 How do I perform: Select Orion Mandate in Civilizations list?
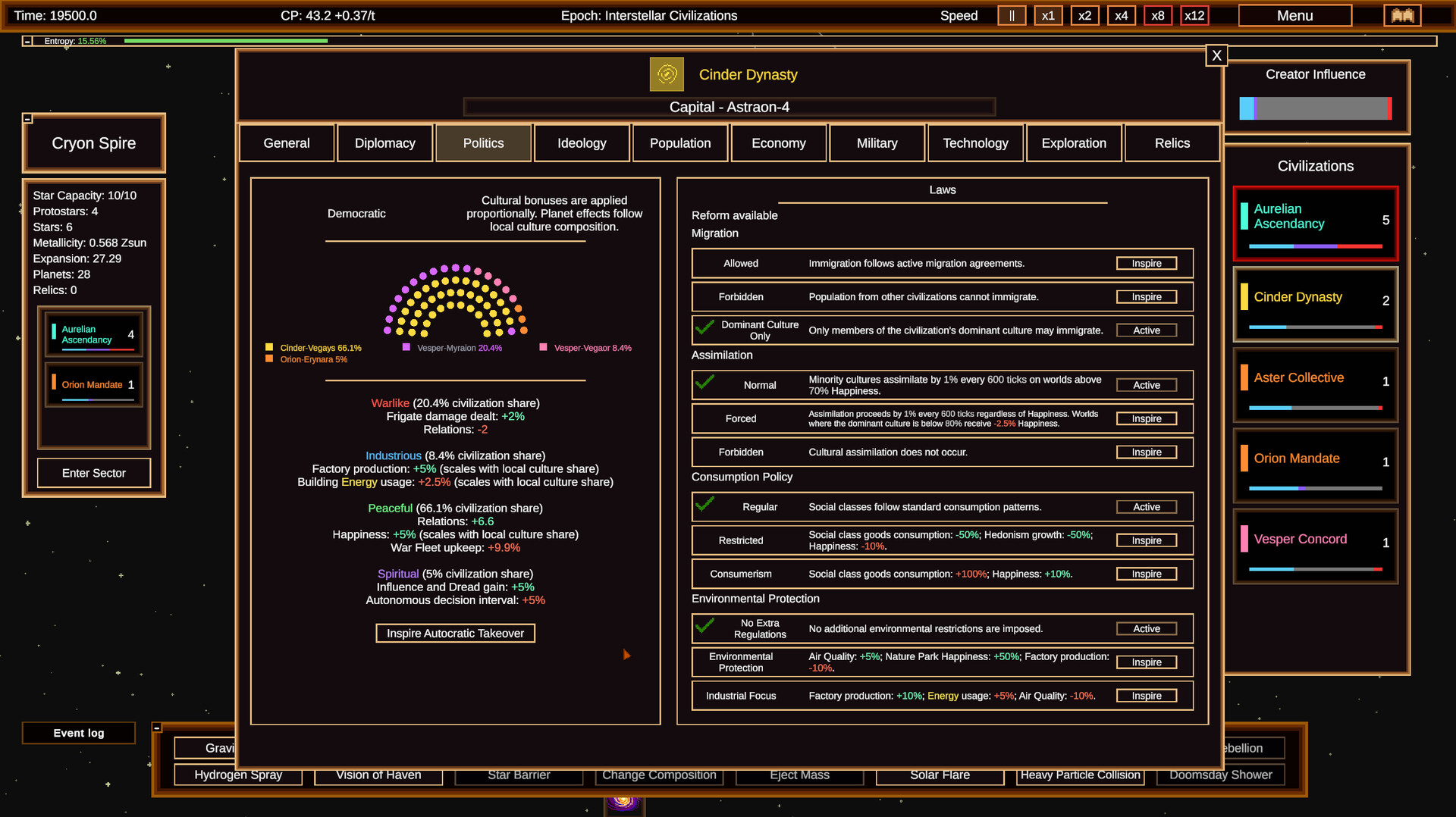(1315, 465)
